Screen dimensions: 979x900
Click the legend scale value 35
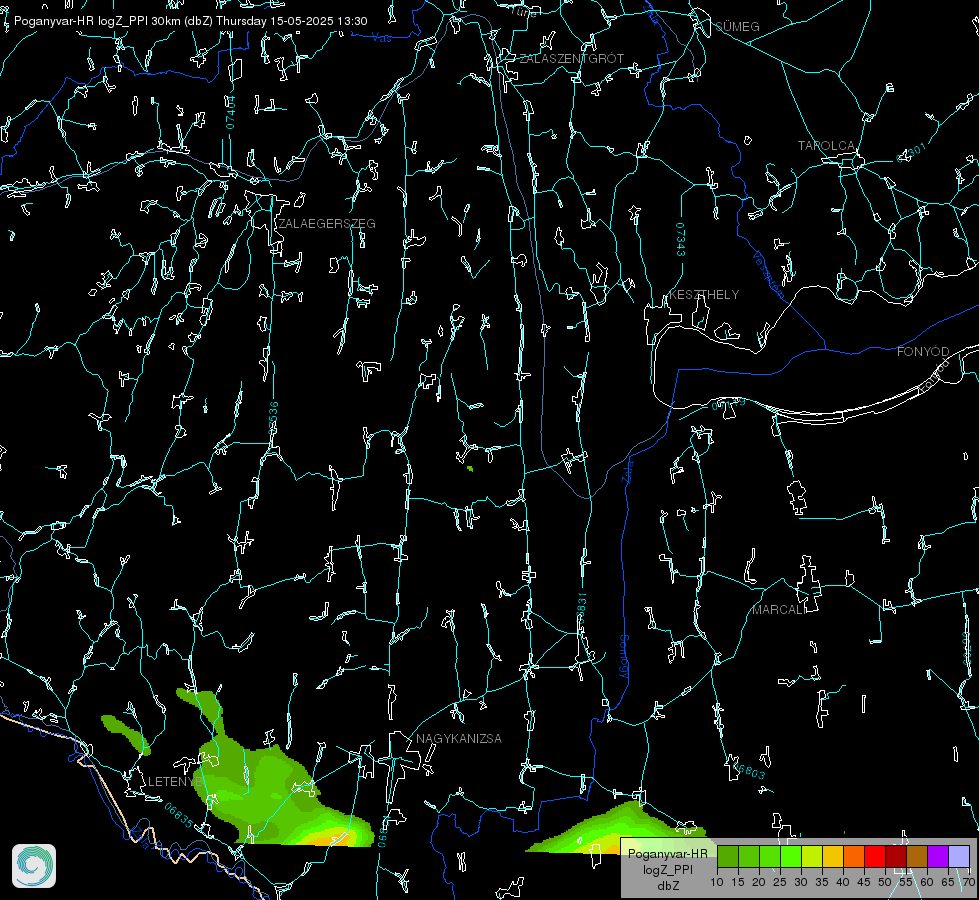pos(822,883)
